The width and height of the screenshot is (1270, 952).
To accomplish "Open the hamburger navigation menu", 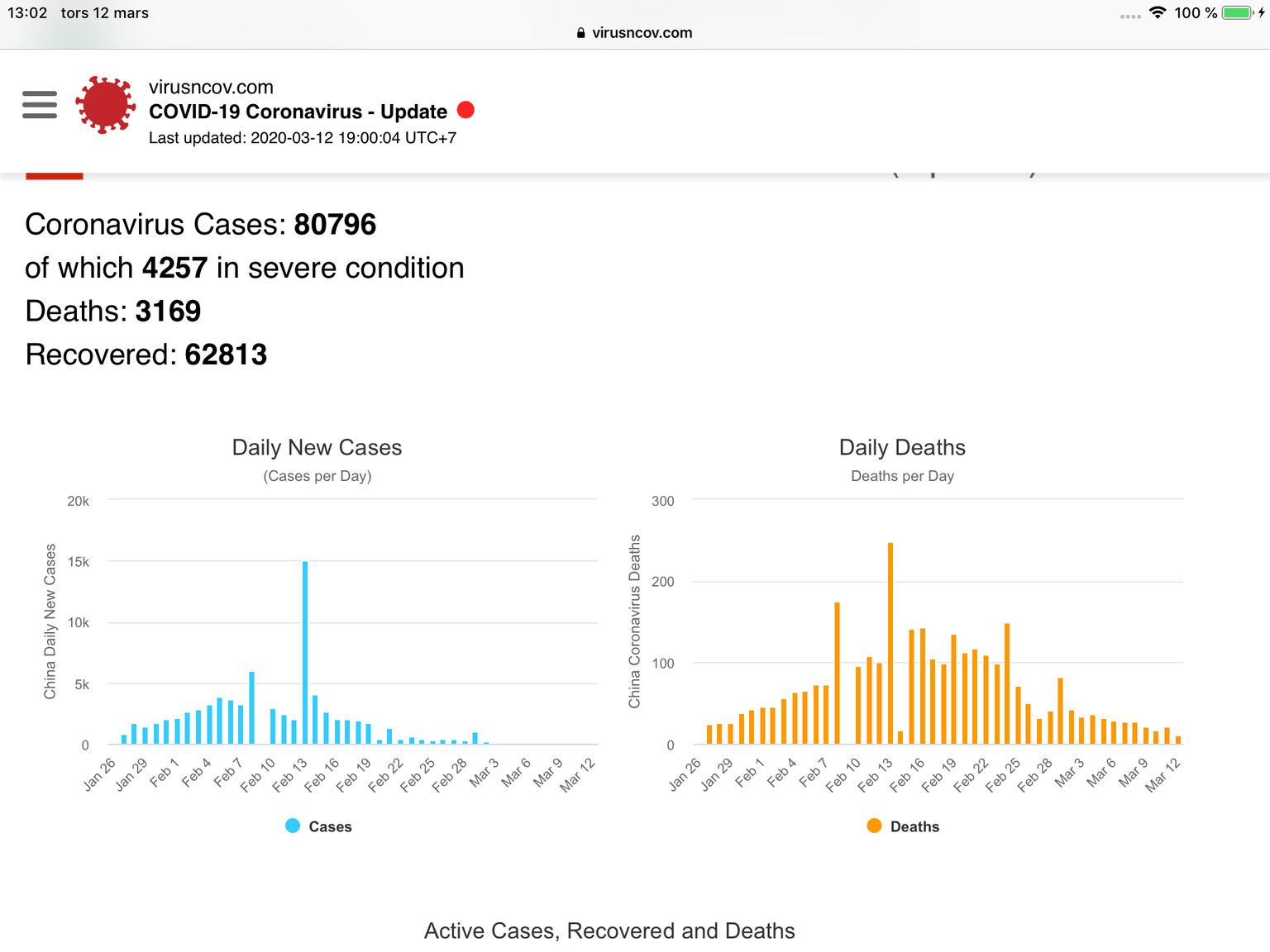I will coord(40,105).
